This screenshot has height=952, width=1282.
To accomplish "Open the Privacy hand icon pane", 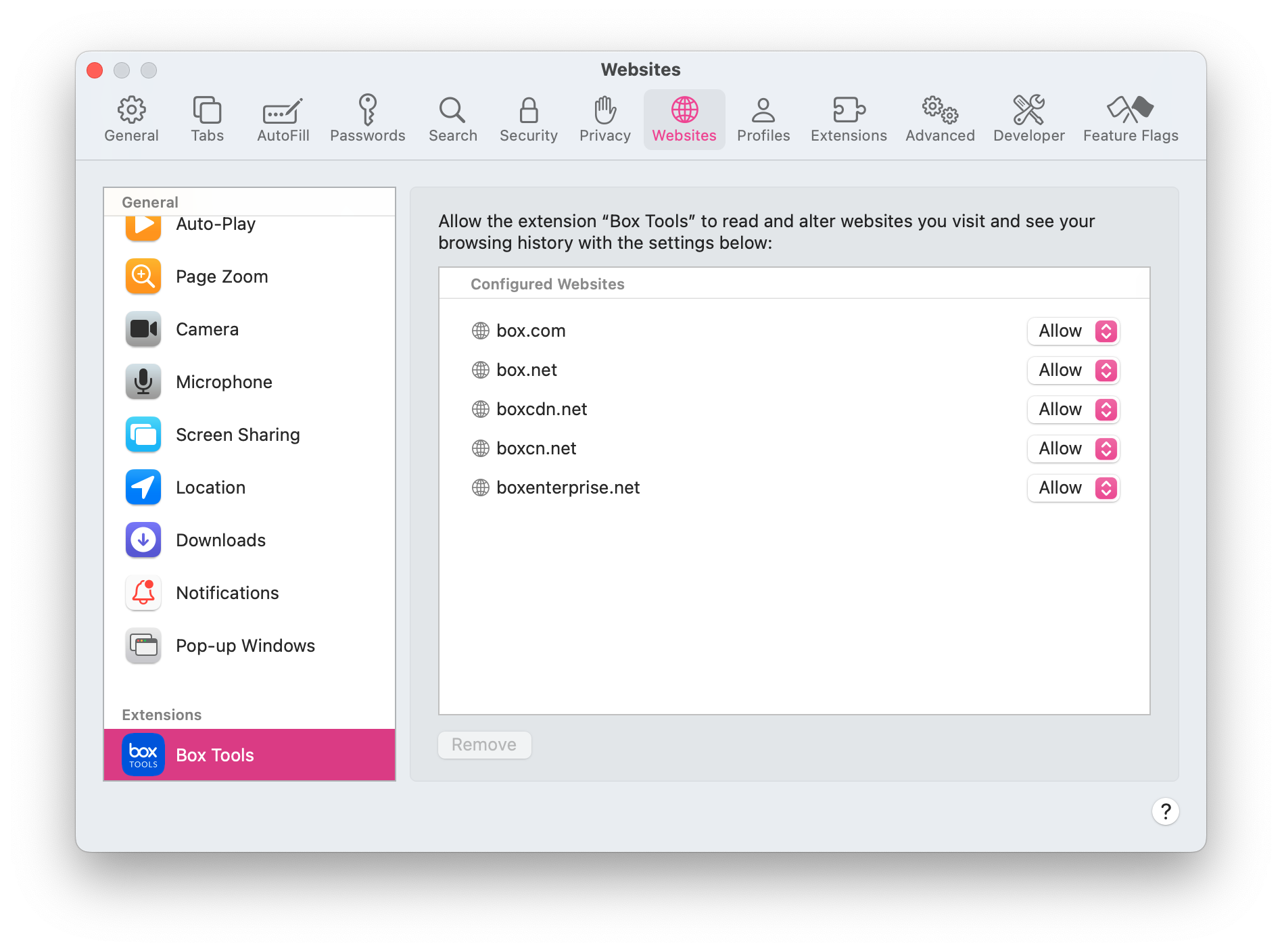I will [x=604, y=110].
